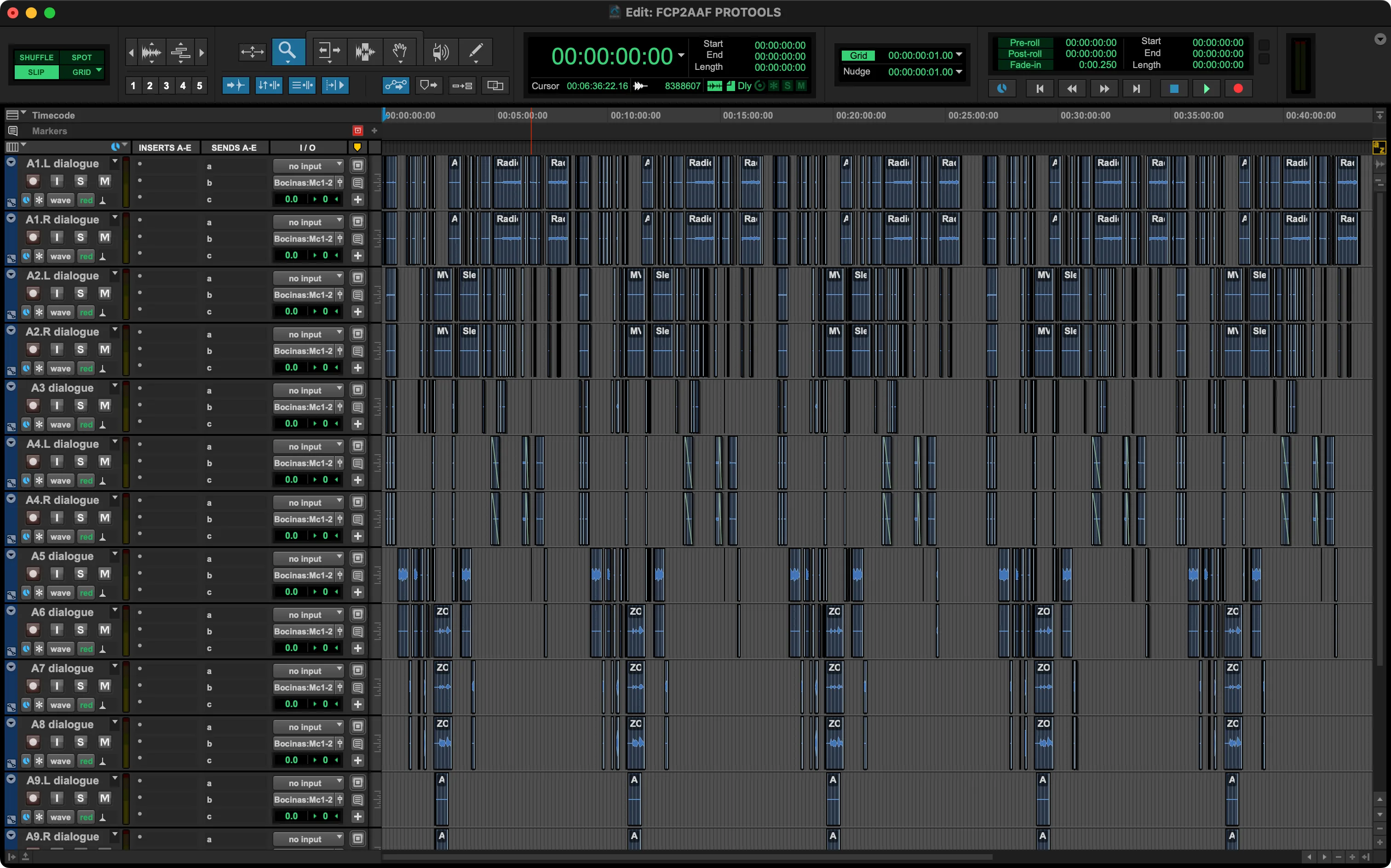The width and height of the screenshot is (1391, 868).
Task: Click A7 dialogue volume value 0.0
Action: point(291,704)
